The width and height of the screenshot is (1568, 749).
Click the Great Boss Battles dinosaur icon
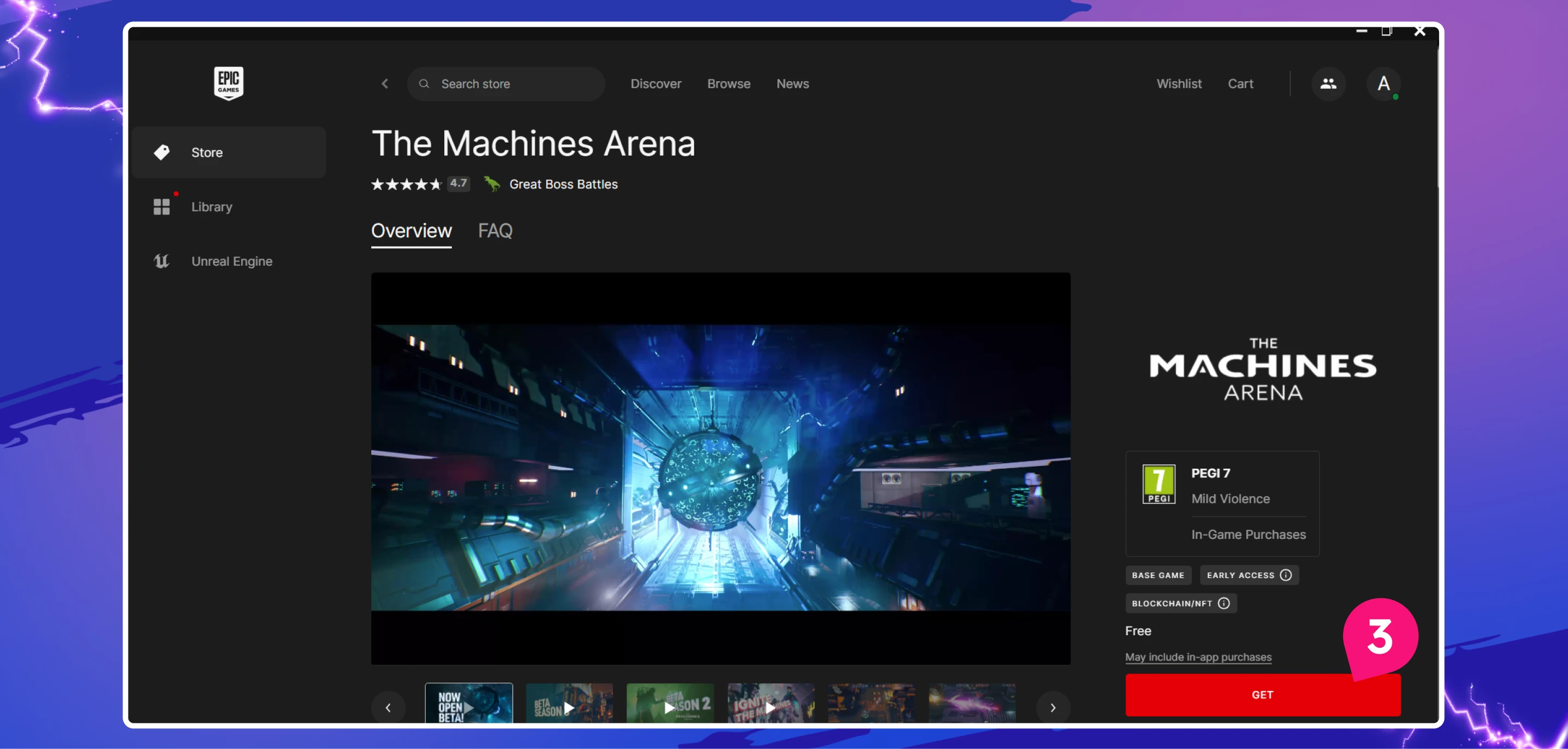click(492, 183)
